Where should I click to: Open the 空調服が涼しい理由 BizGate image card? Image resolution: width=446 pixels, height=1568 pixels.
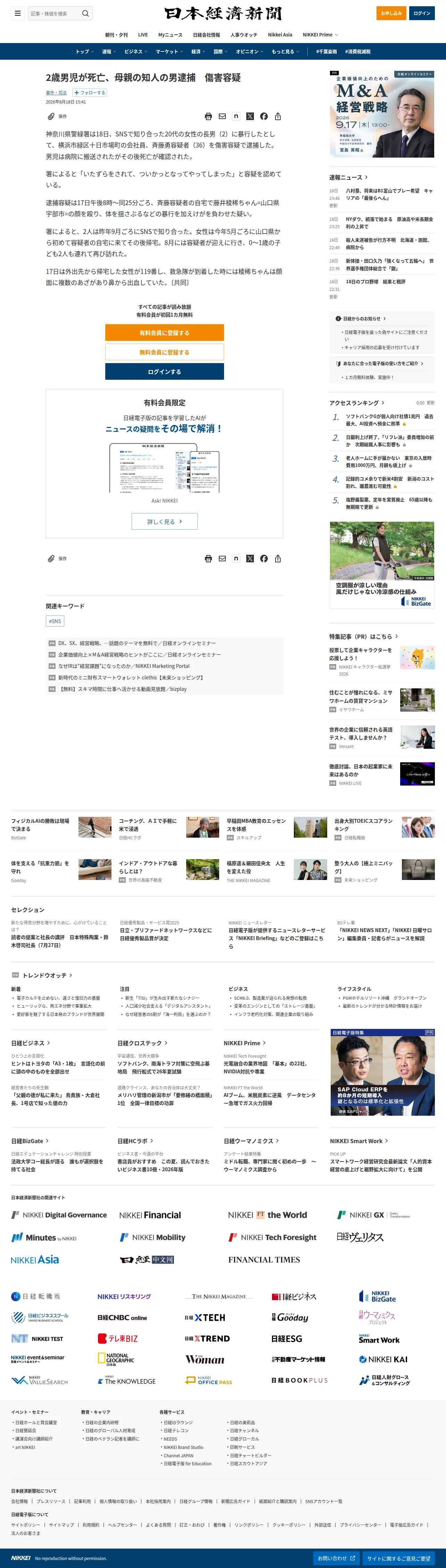click(382, 564)
